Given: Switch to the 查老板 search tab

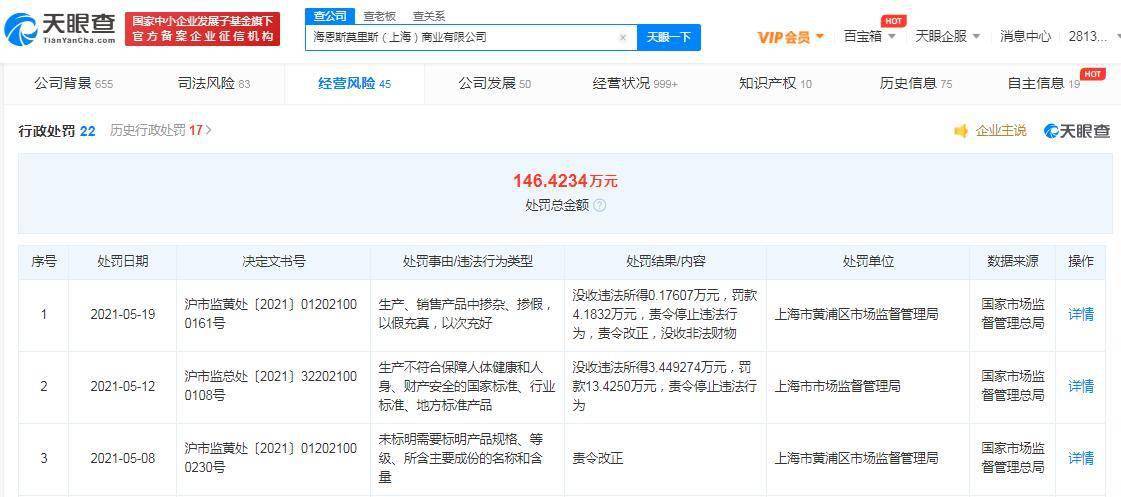Looking at the screenshot, I should pyautogui.click(x=378, y=16).
